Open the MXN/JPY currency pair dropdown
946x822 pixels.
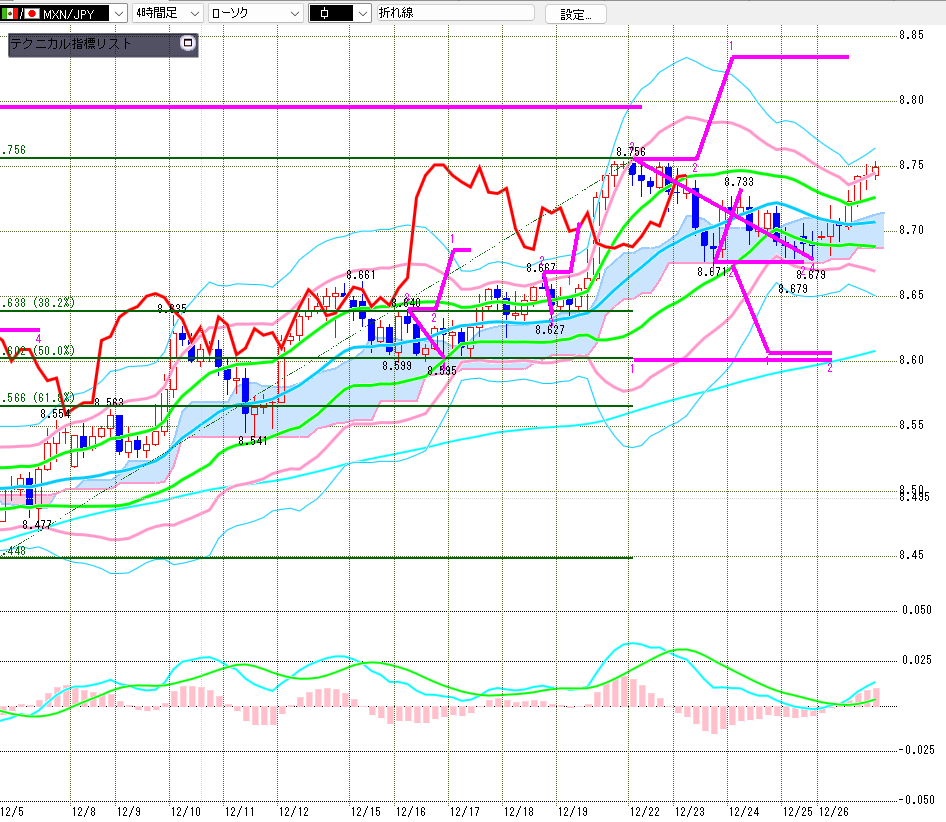click(x=118, y=14)
